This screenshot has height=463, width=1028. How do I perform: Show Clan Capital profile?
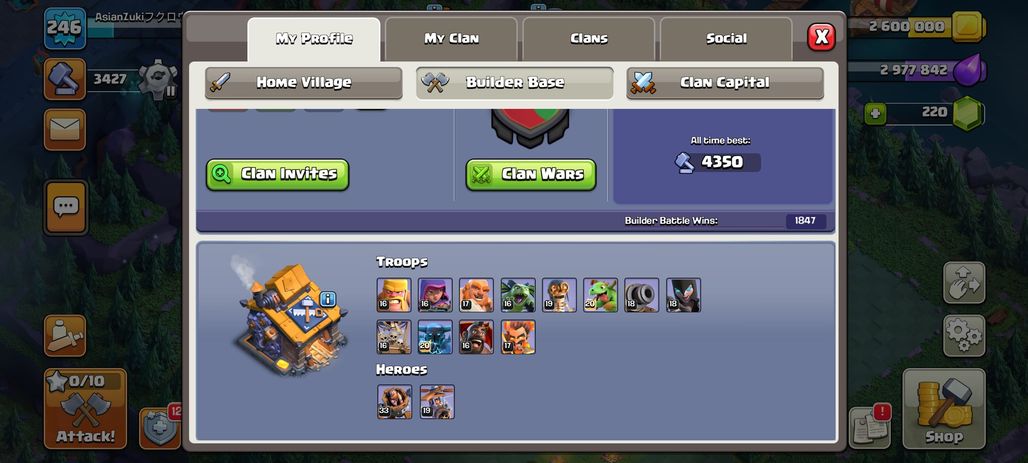(724, 83)
